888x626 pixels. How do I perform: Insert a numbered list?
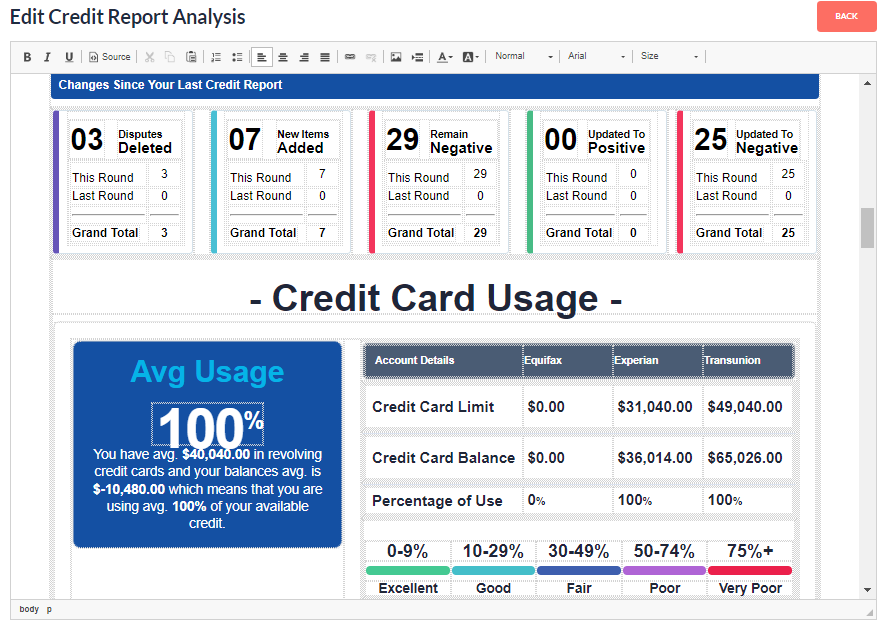click(x=216, y=57)
